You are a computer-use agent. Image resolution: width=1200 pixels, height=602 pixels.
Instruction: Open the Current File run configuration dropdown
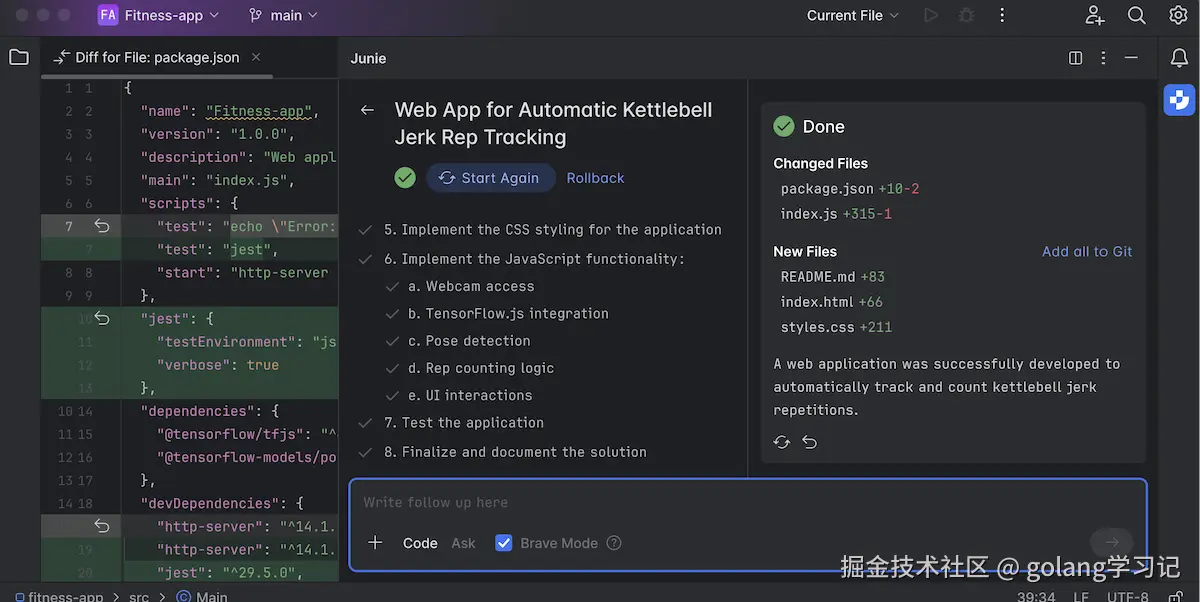point(853,16)
